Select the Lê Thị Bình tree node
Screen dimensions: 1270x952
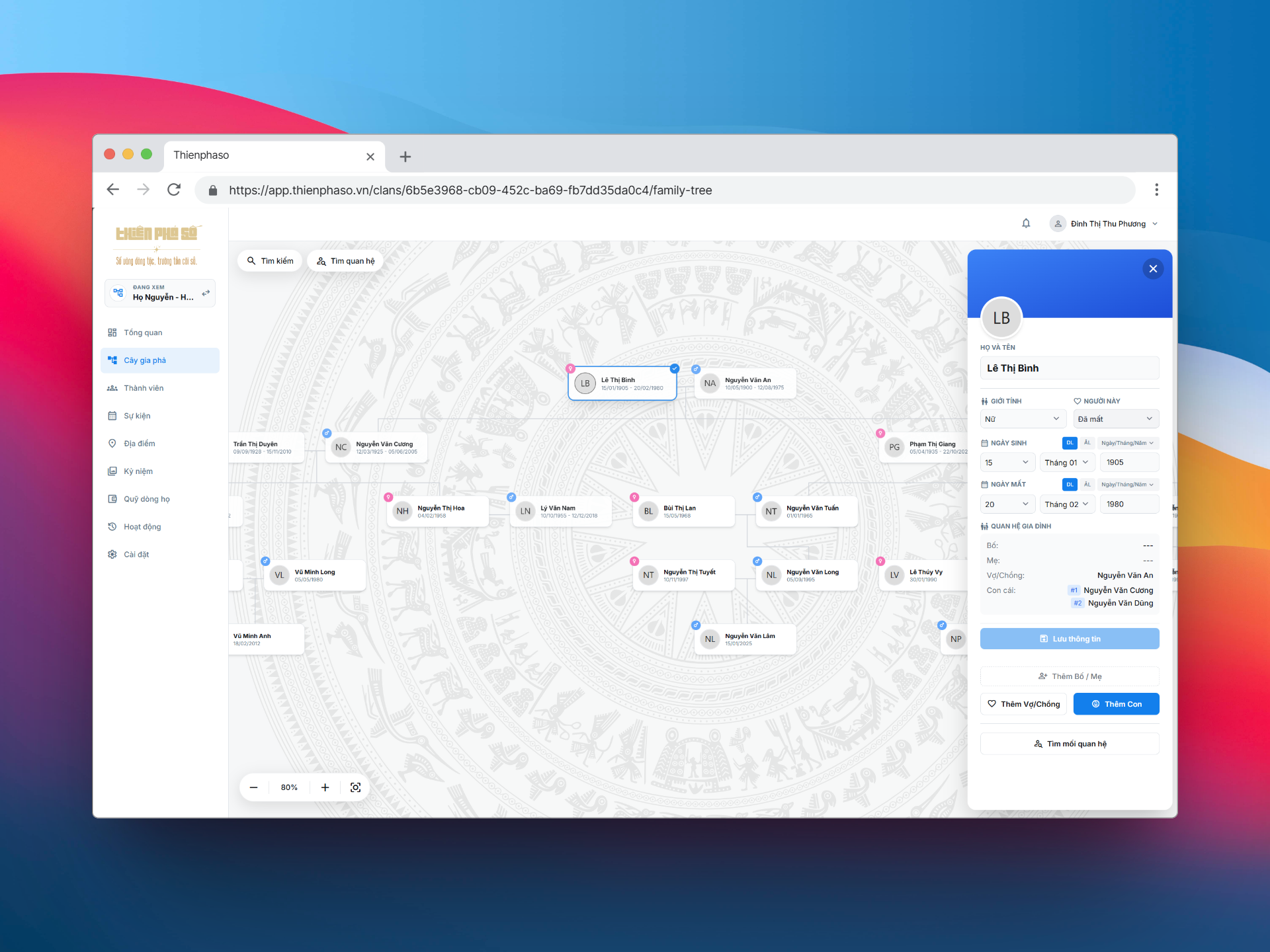pos(622,383)
